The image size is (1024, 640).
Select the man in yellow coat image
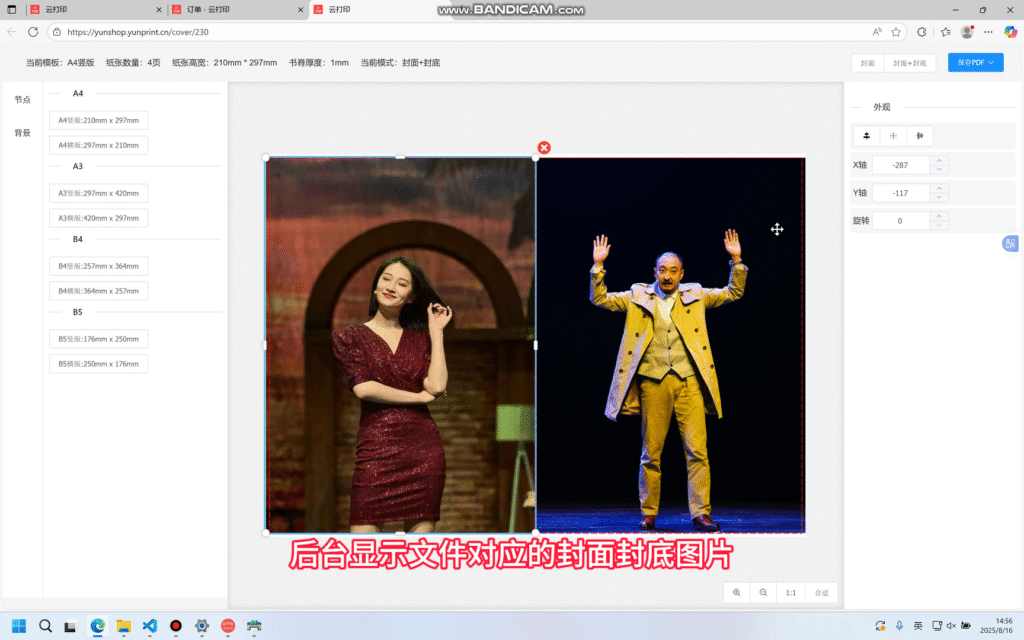[671, 345]
